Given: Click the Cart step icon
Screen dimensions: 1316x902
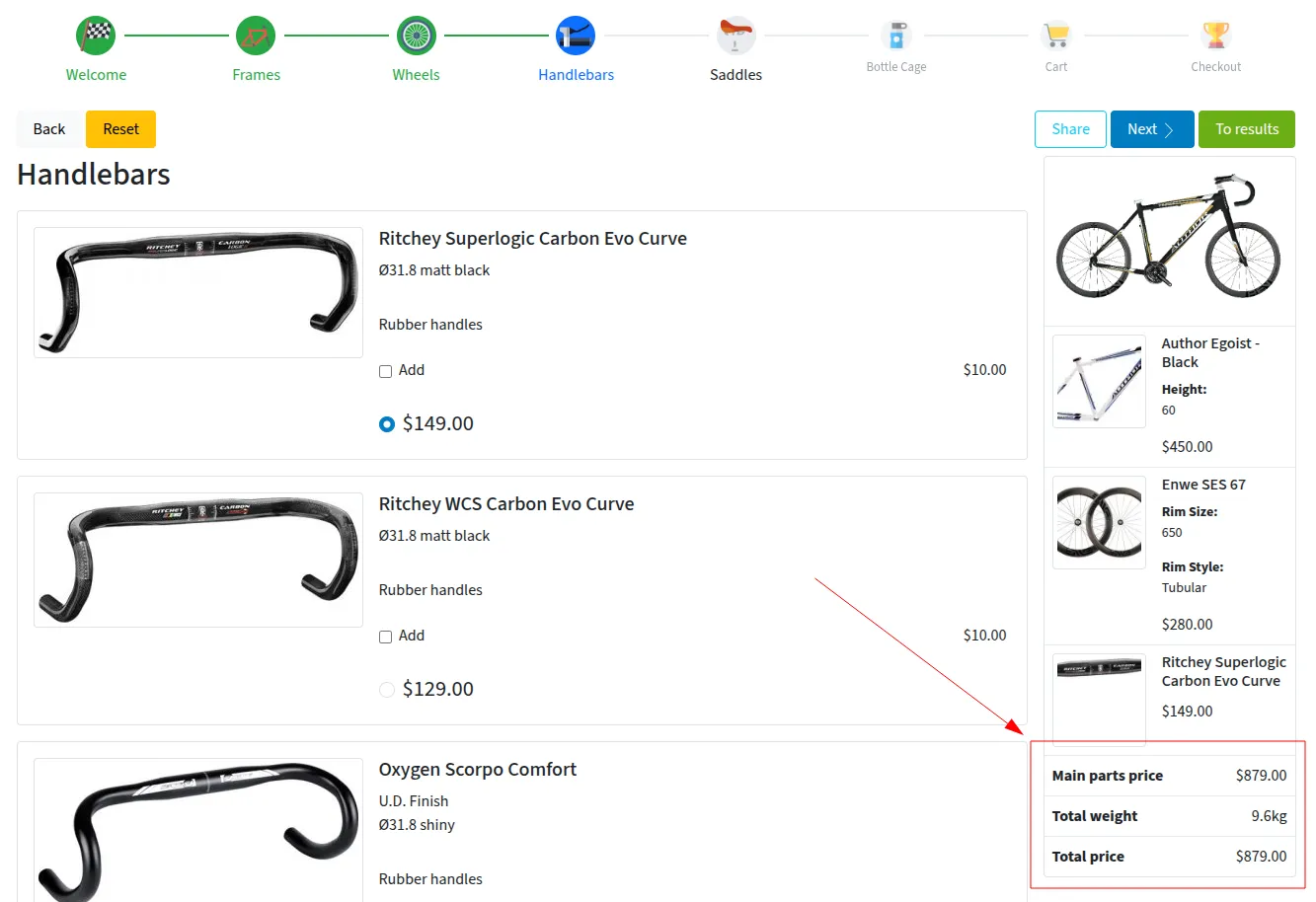Looking at the screenshot, I should [x=1055, y=36].
